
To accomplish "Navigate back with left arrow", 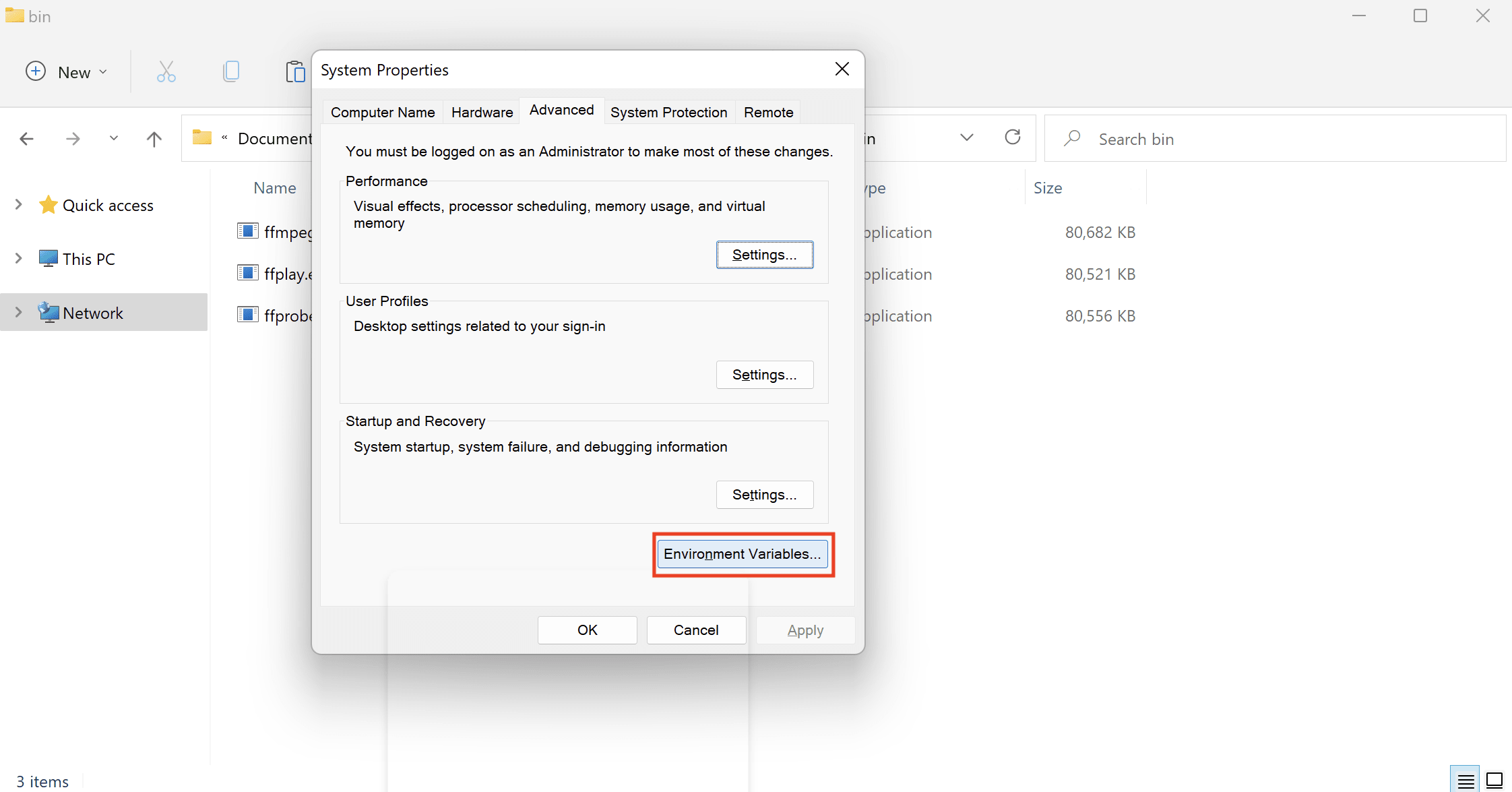I will coord(27,139).
